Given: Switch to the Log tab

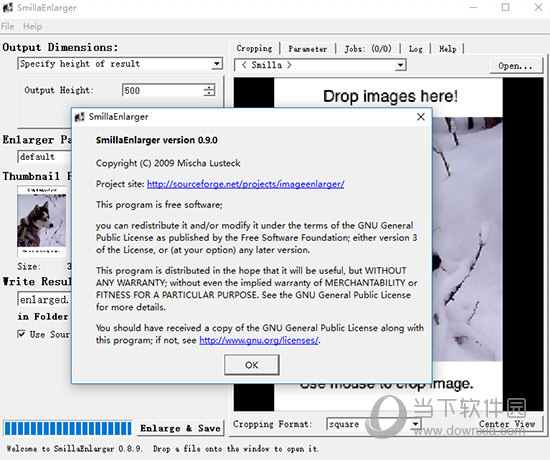Looking at the screenshot, I should tap(416, 49).
